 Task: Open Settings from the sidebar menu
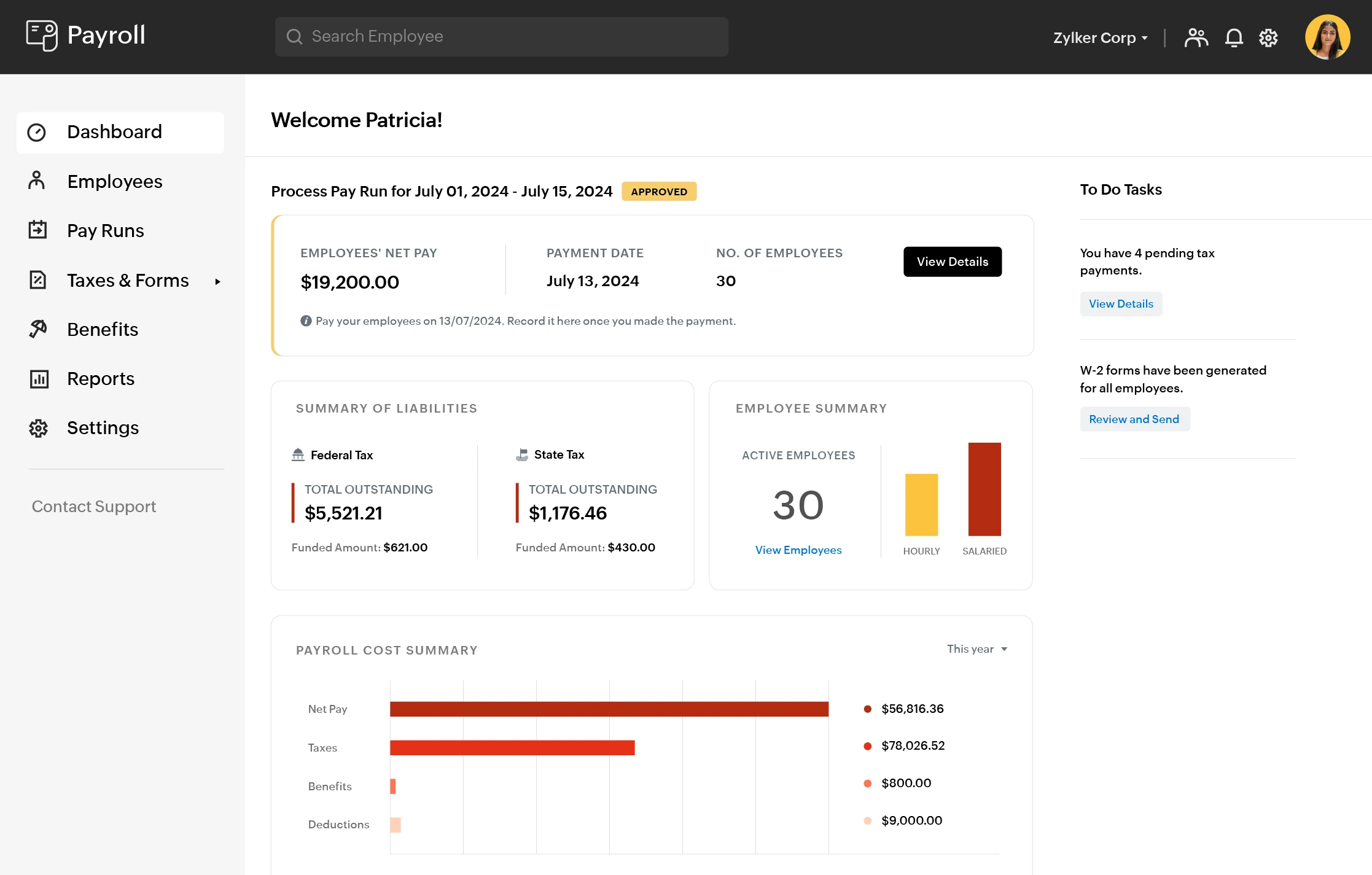pyautogui.click(x=103, y=428)
